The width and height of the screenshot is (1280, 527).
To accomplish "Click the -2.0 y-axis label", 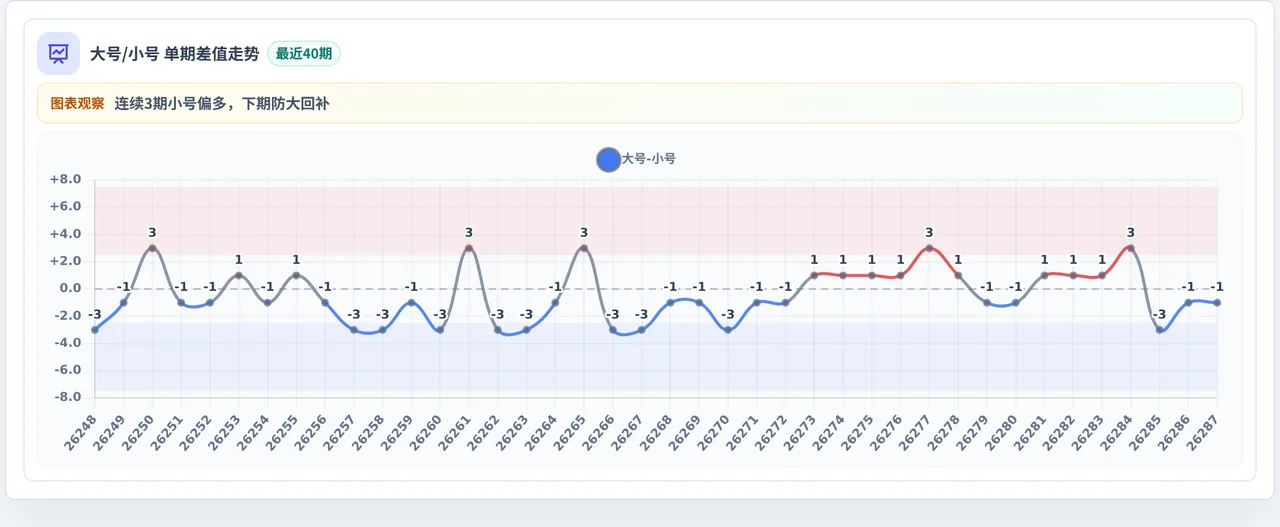I will (x=67, y=316).
